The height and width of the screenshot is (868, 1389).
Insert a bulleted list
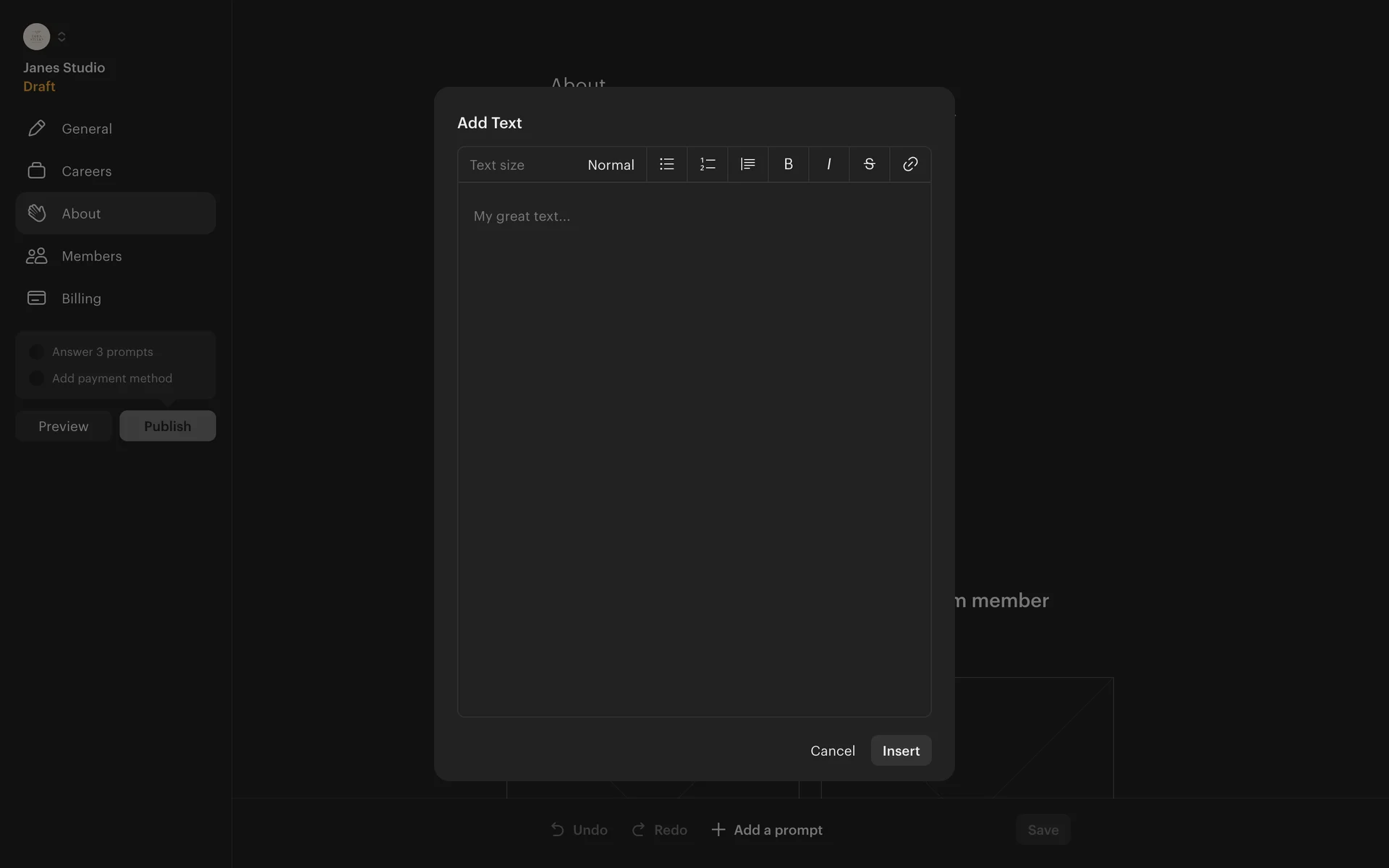coord(666,164)
